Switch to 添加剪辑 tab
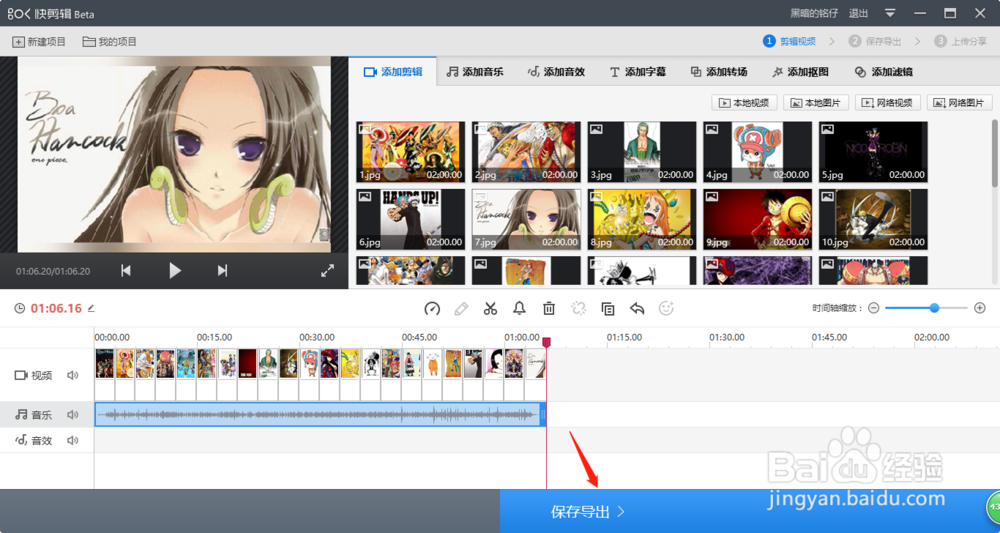Viewport: 1000px width, 533px height. tap(393, 72)
